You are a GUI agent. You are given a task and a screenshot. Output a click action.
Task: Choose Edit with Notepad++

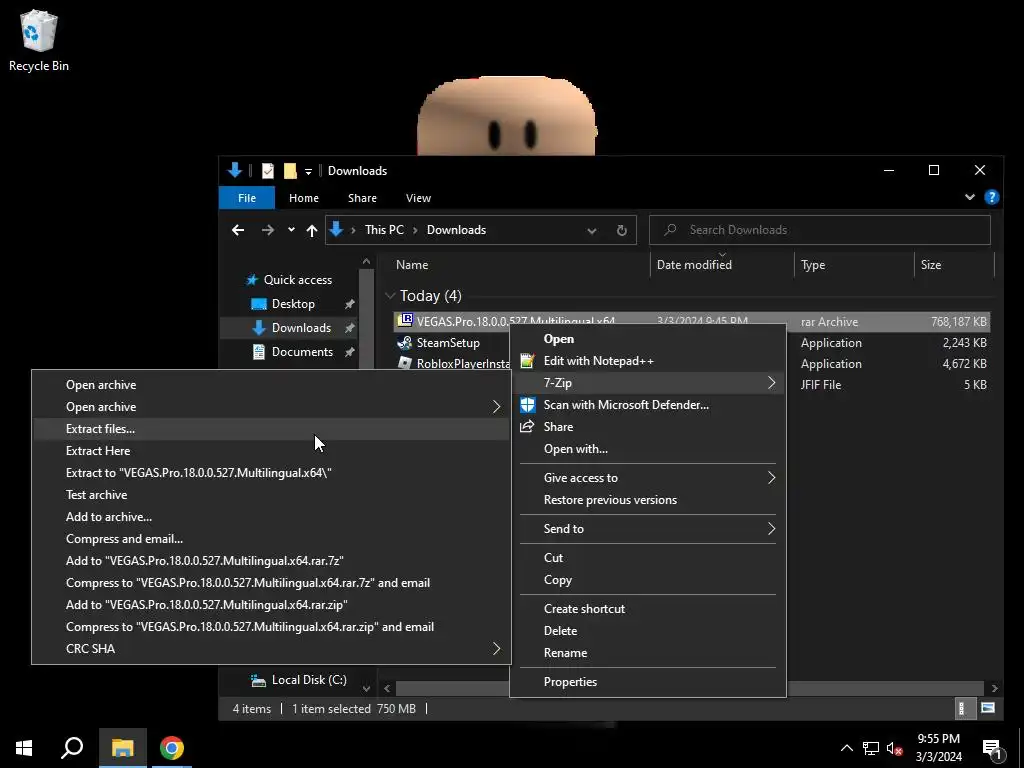[x=599, y=361]
